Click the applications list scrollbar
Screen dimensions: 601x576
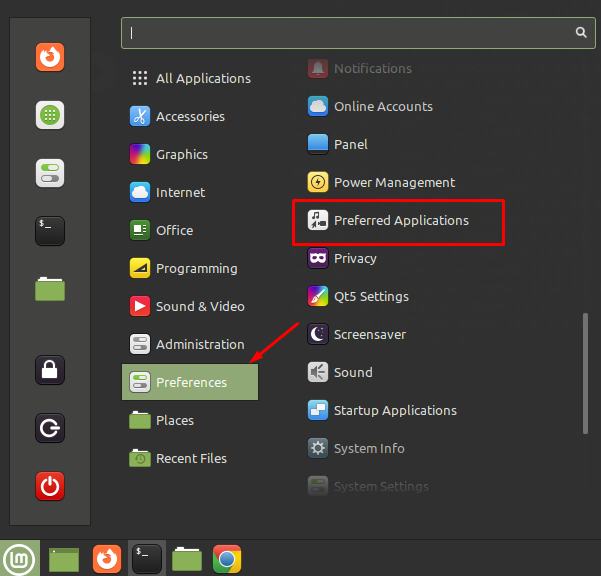pyautogui.click(x=585, y=374)
